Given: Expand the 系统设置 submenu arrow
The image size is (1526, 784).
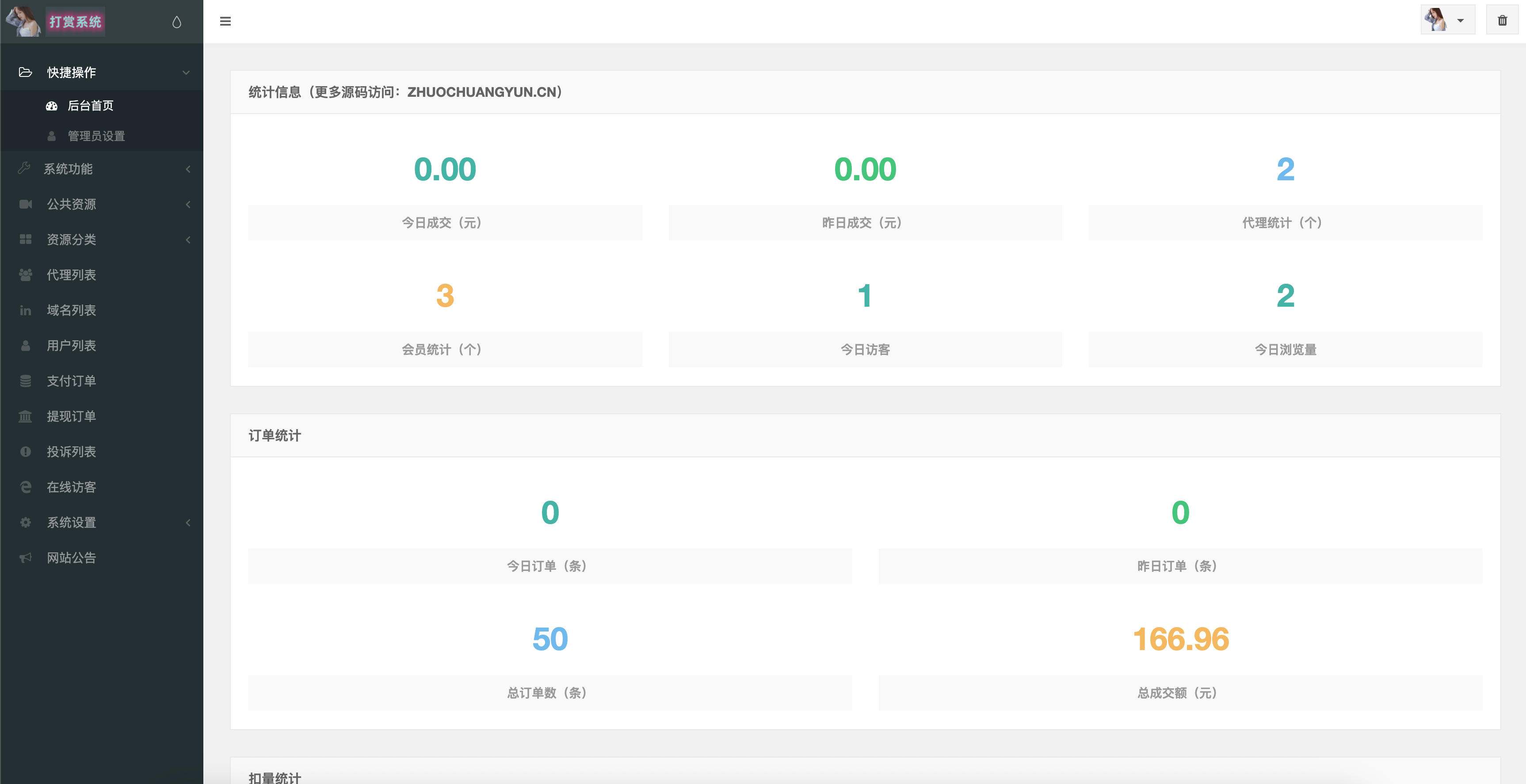Looking at the screenshot, I should point(188,522).
